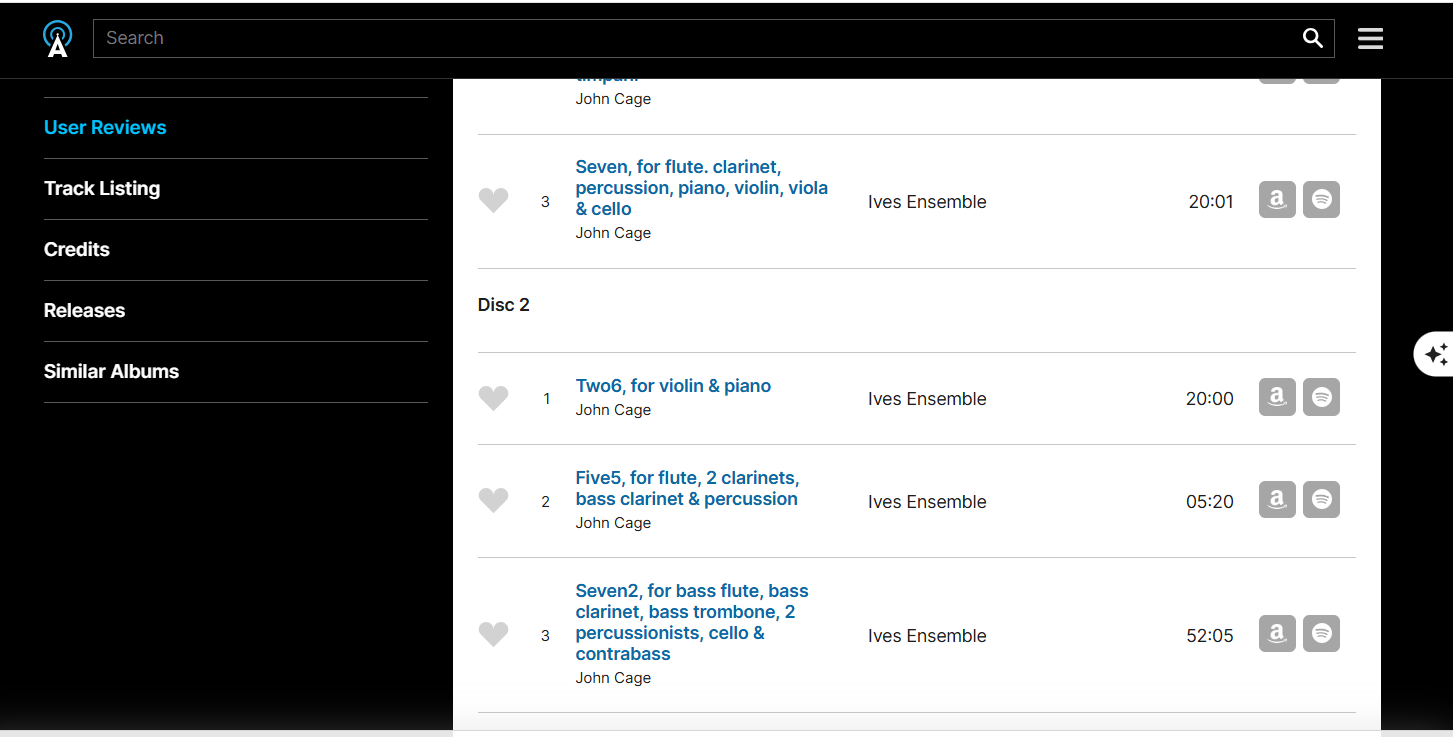The height and width of the screenshot is (737, 1453).
Task: Open Spotify link for 20:01 Seven track
Action: [x=1321, y=200]
